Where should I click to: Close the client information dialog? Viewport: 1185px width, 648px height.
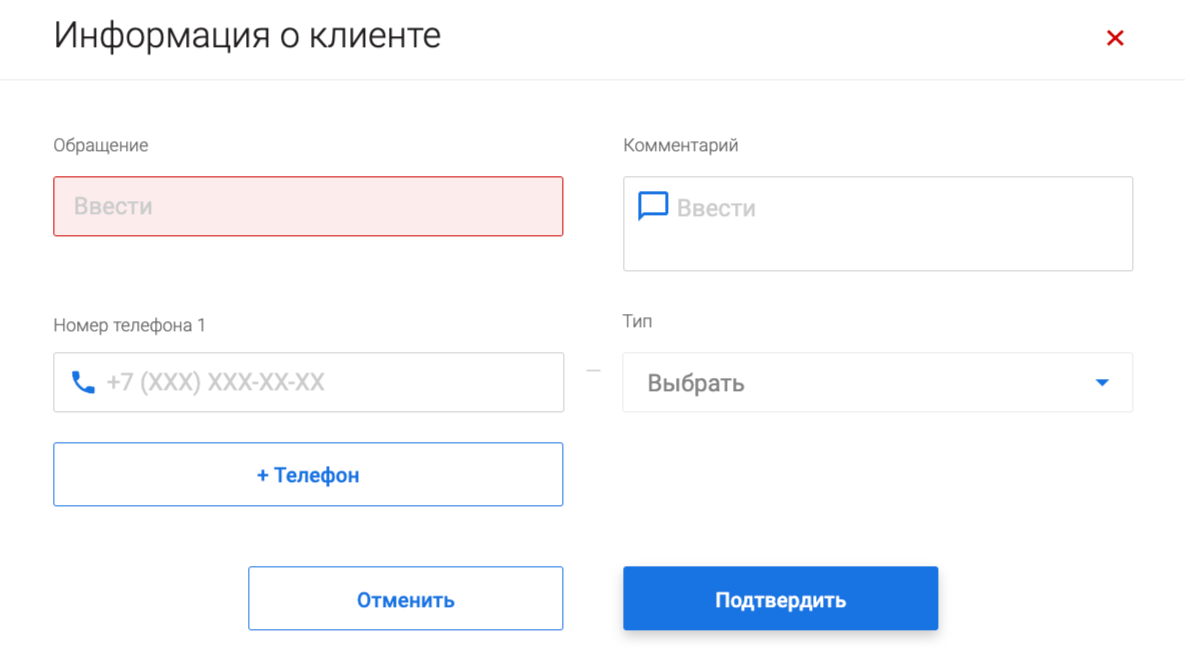coord(1115,38)
